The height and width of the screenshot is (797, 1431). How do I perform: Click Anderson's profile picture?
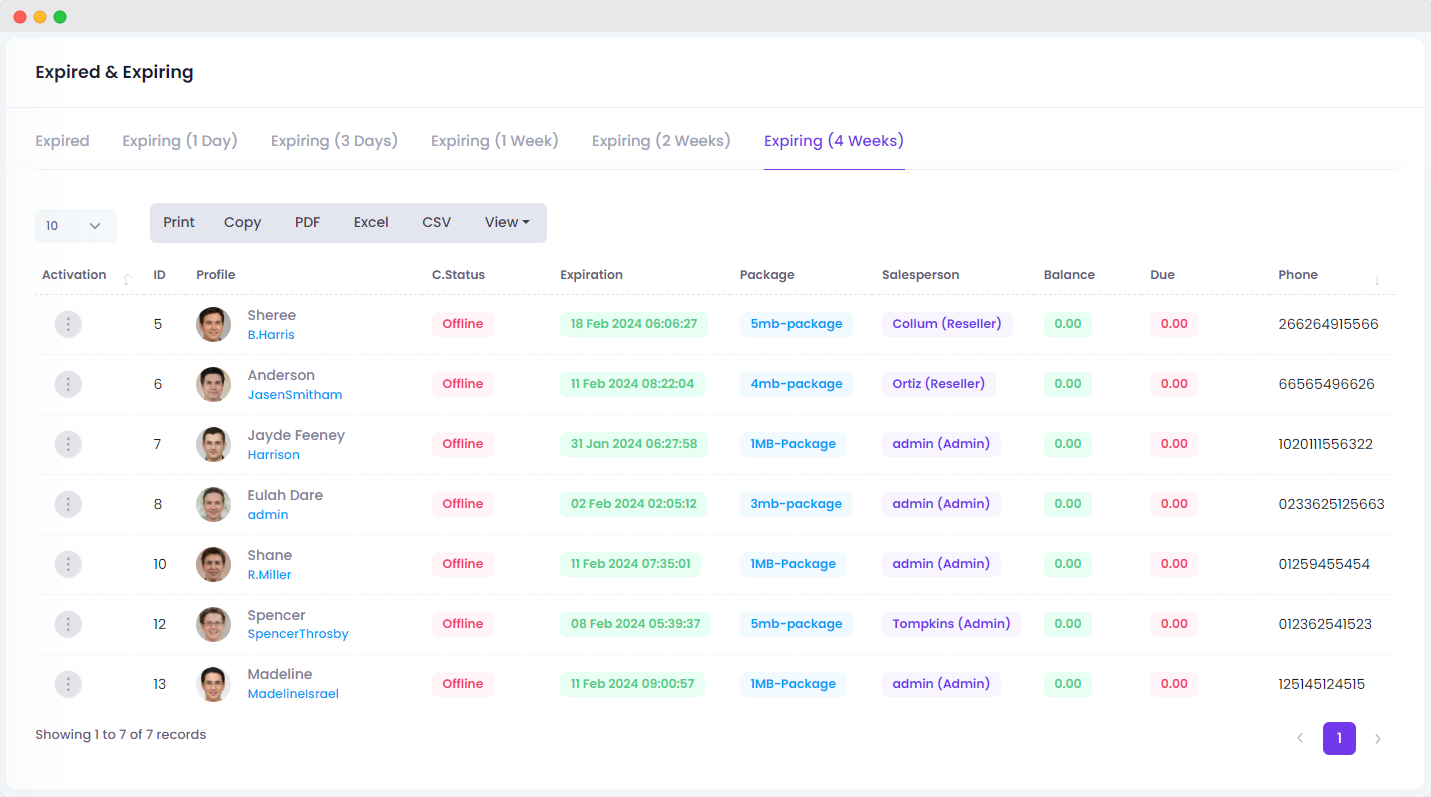coord(213,384)
